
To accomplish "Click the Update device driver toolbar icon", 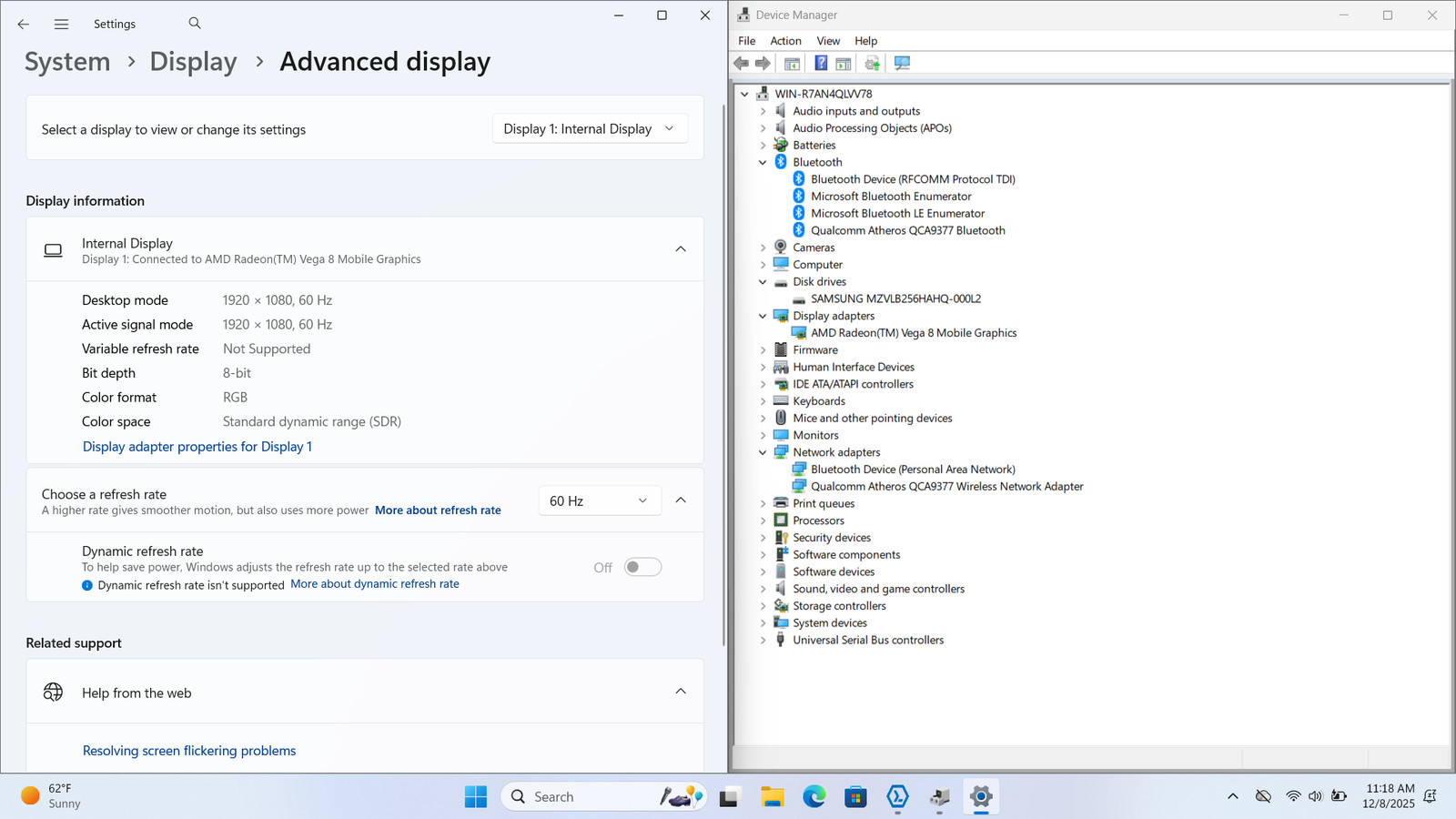I will point(873,63).
